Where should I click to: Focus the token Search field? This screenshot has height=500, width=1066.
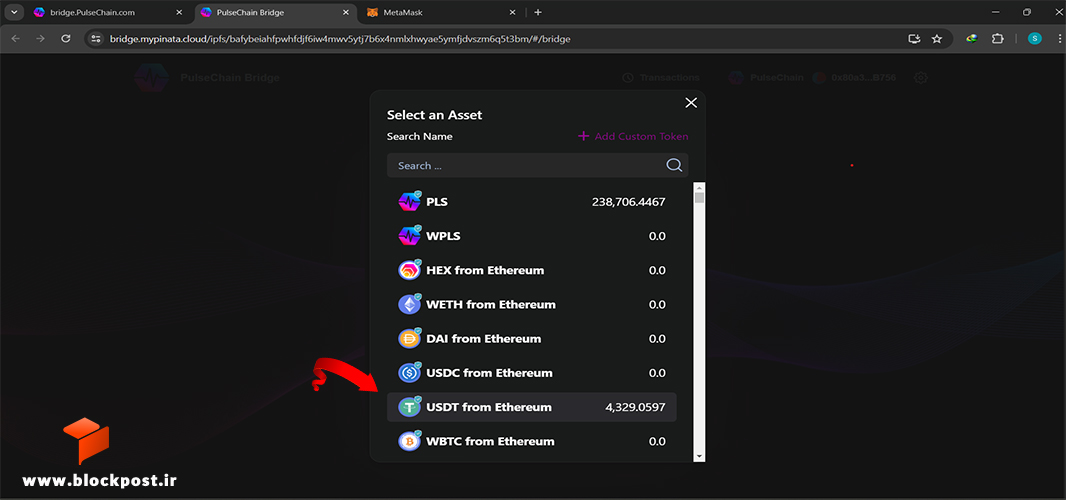[x=537, y=165]
